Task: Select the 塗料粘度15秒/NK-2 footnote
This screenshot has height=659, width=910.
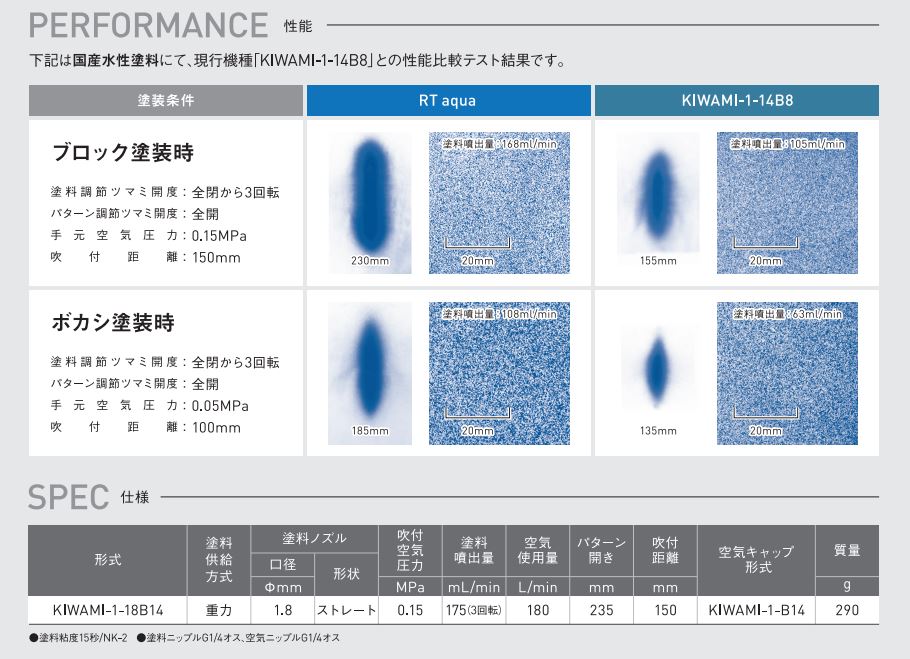Action: coord(78,638)
